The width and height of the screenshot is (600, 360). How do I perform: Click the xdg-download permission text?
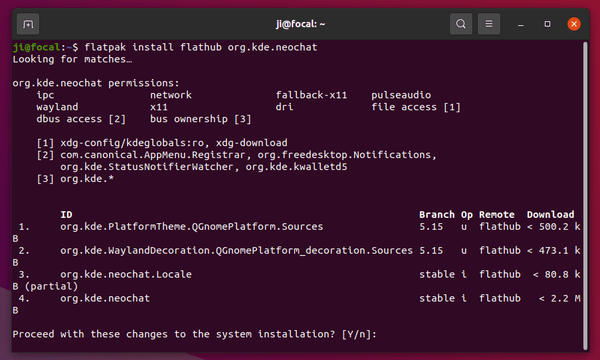[251, 143]
